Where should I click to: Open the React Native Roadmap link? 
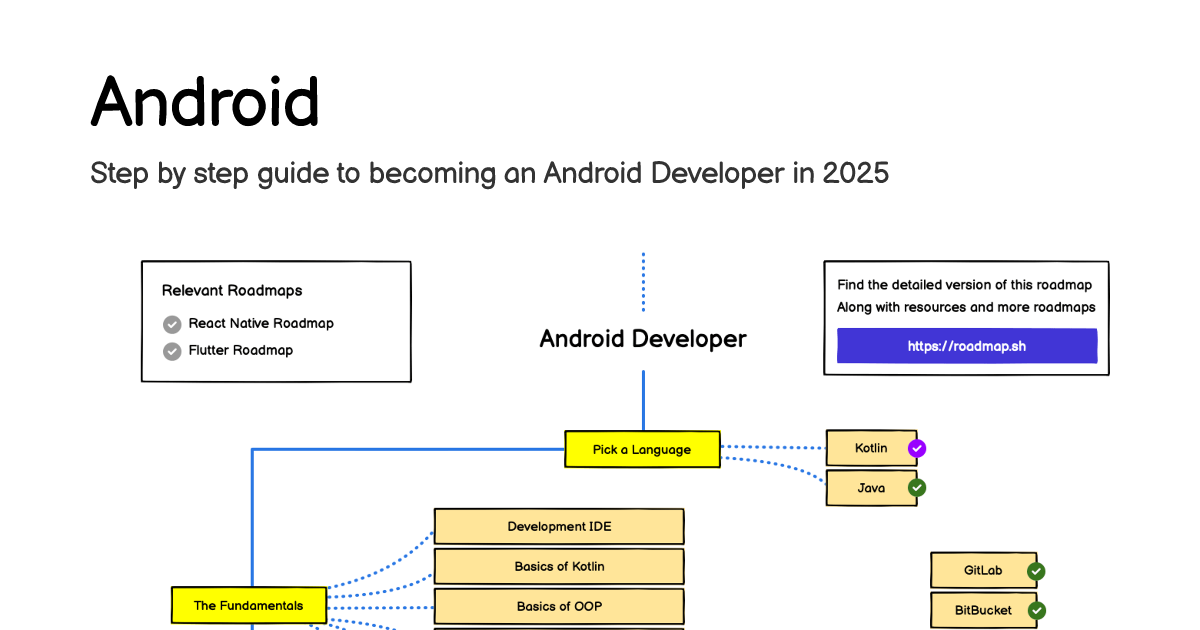[x=261, y=324]
